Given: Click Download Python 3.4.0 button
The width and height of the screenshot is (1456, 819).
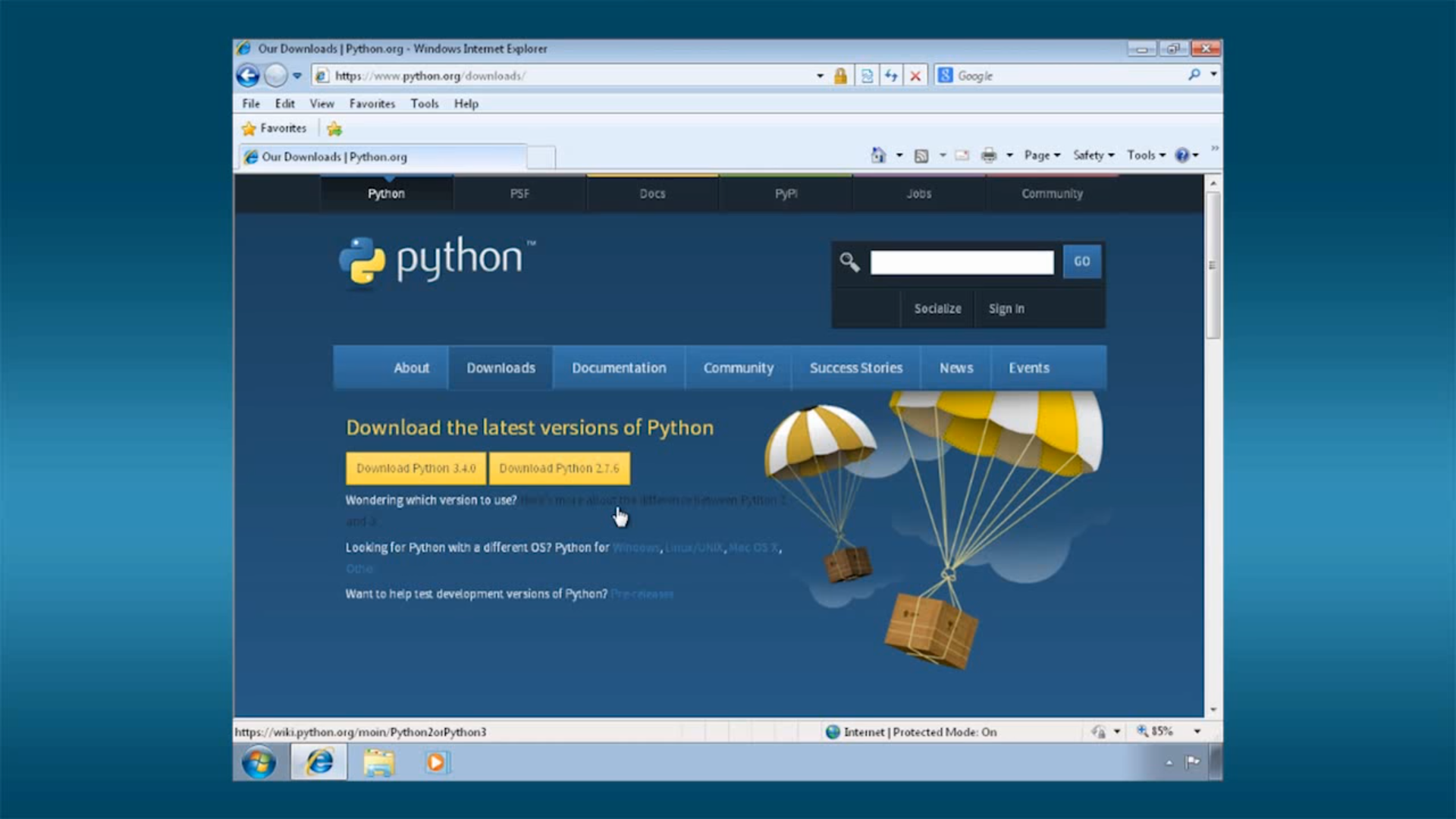Looking at the screenshot, I should [x=415, y=468].
